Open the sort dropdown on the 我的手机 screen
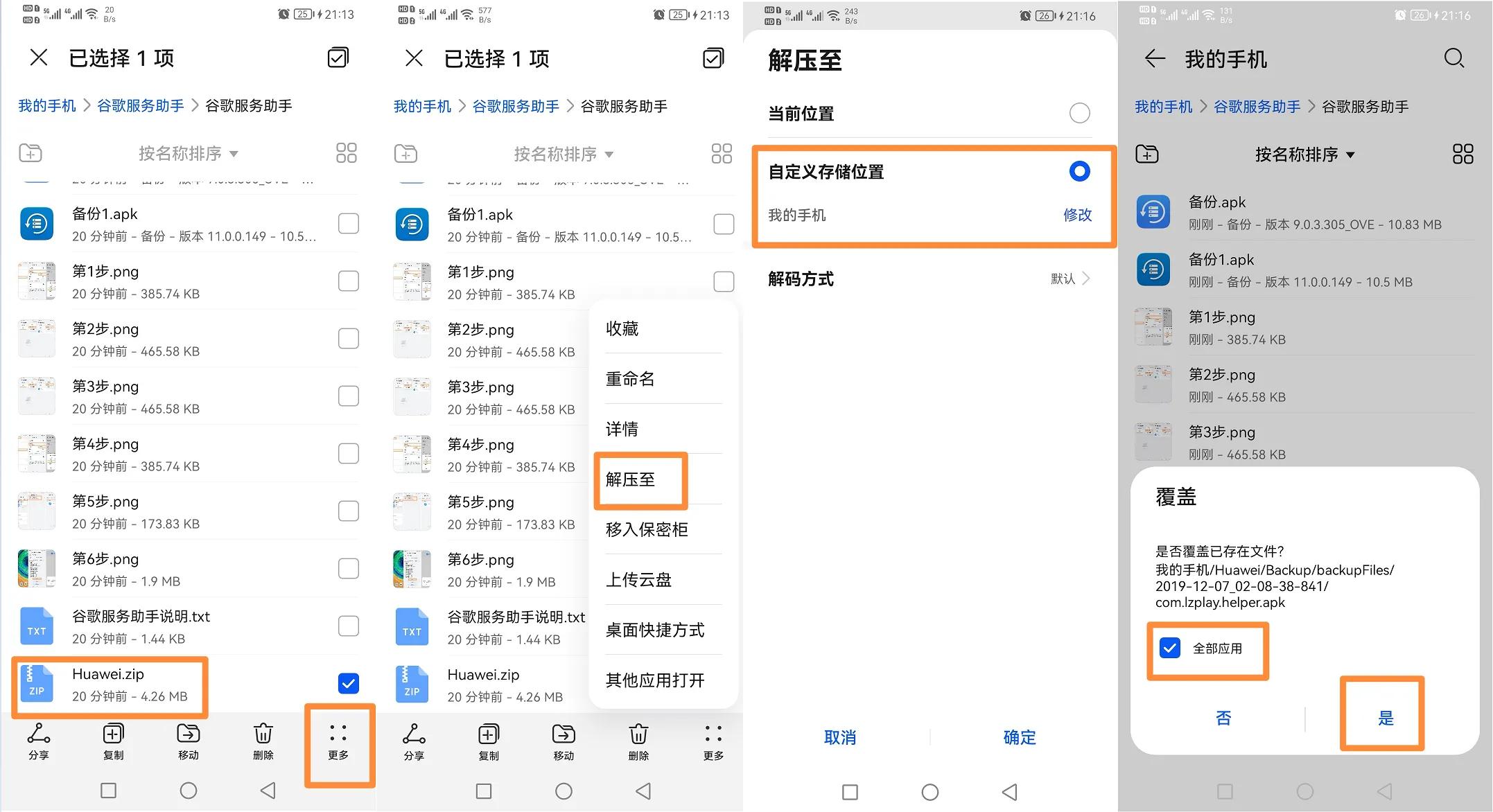This screenshot has height=812, width=1493. pyautogui.click(x=1304, y=155)
